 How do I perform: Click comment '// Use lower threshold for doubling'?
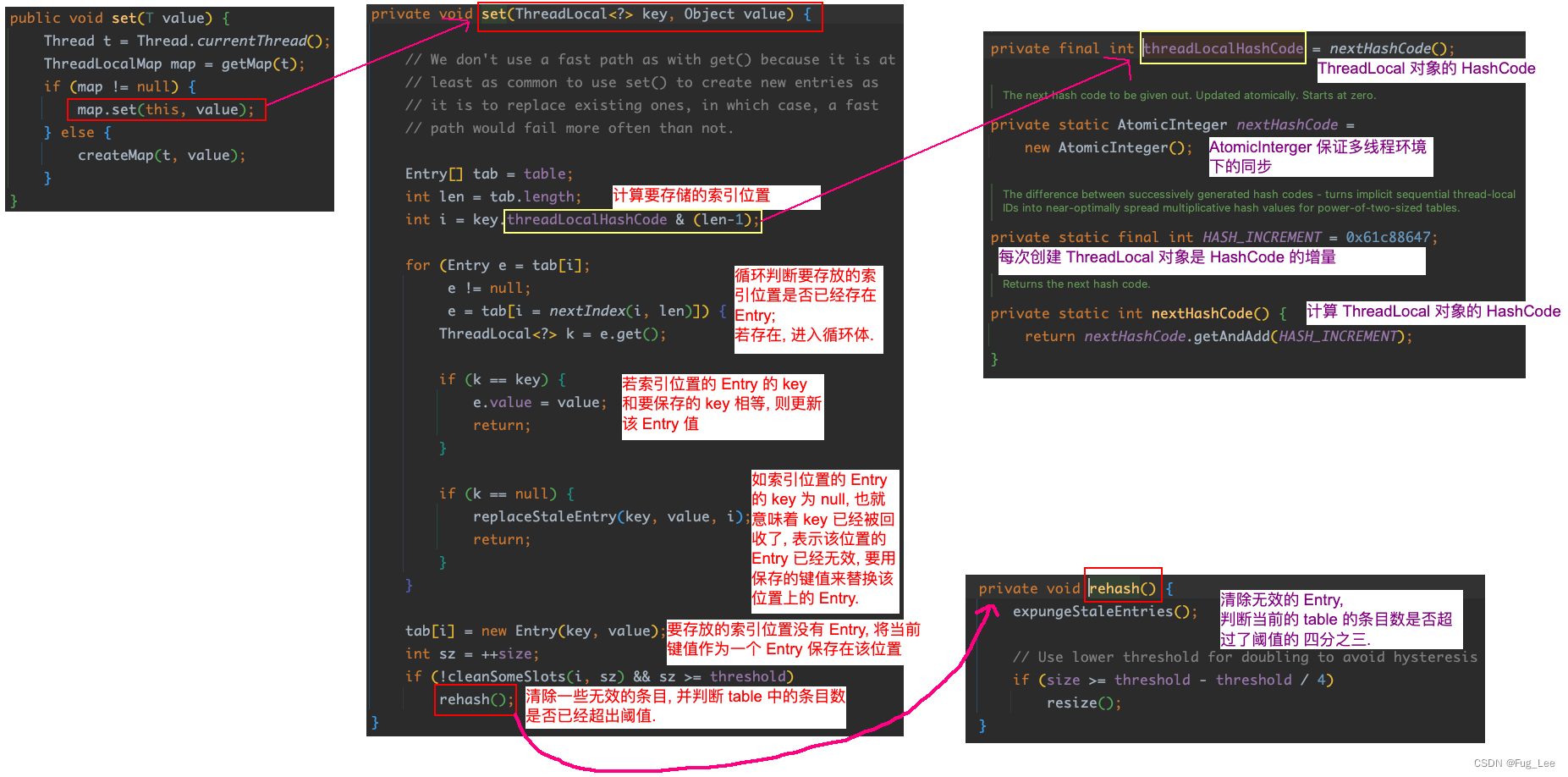click(1245, 657)
